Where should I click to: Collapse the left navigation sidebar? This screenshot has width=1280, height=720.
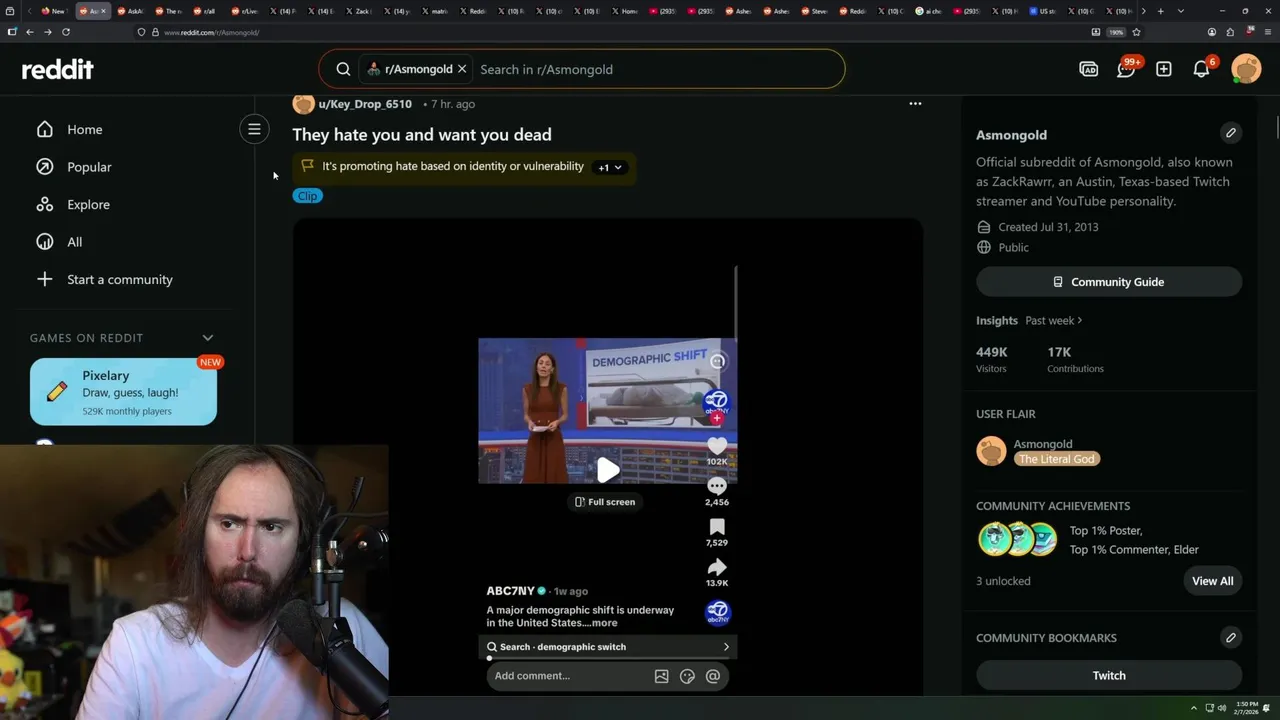[254, 129]
